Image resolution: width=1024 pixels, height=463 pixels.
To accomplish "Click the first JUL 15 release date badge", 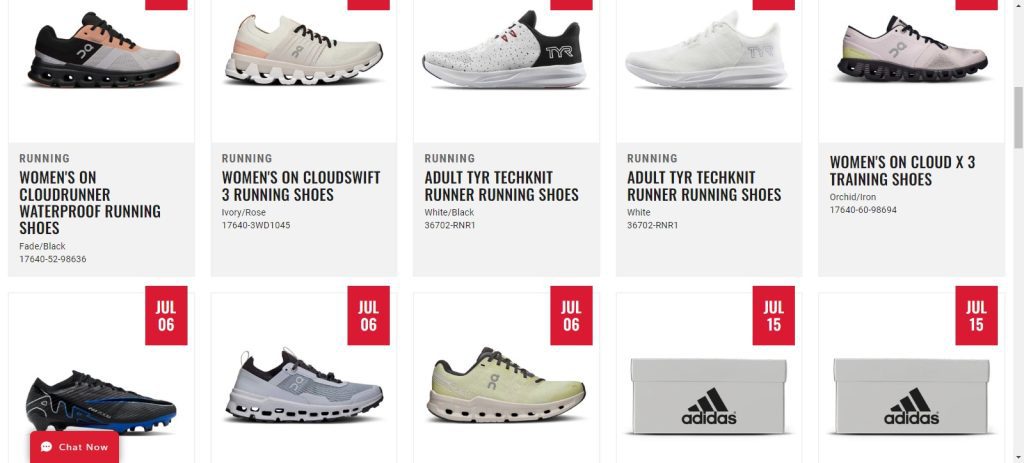I will click(x=773, y=315).
